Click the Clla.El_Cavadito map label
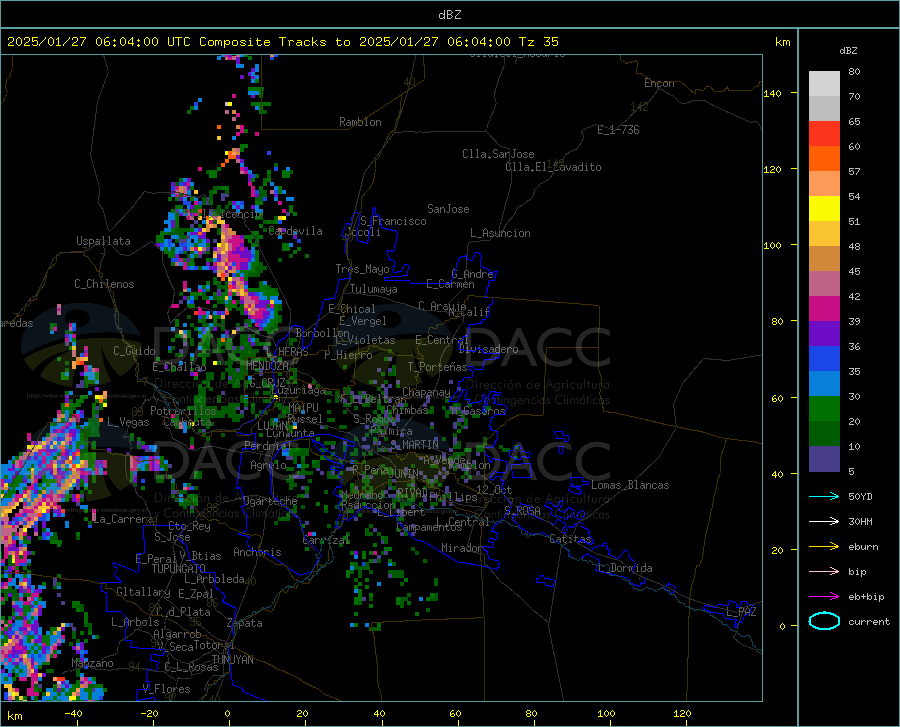Image resolution: width=900 pixels, height=727 pixels. pos(553,167)
